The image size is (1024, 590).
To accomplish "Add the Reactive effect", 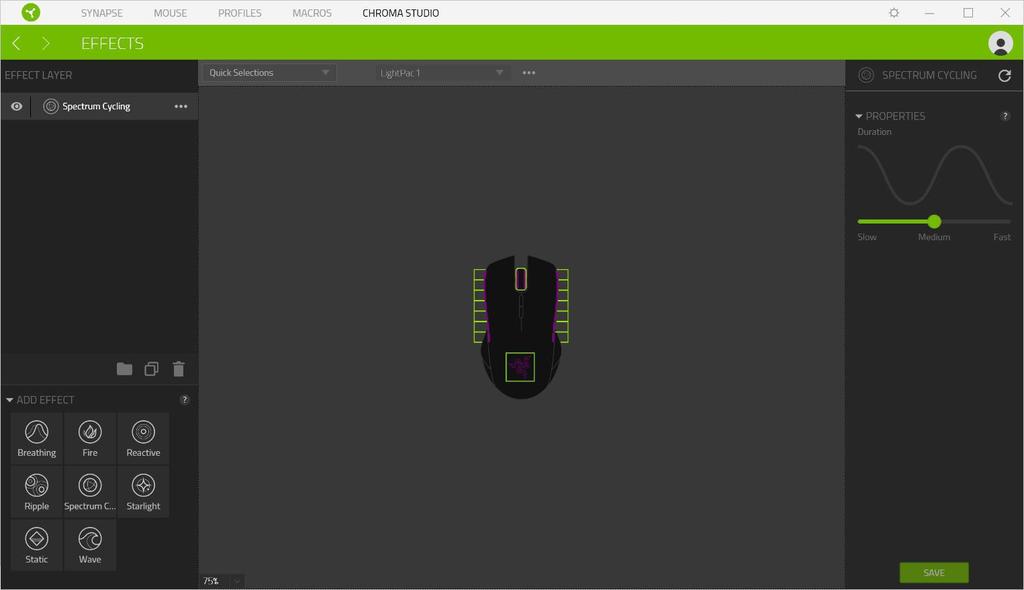I will 143,438.
